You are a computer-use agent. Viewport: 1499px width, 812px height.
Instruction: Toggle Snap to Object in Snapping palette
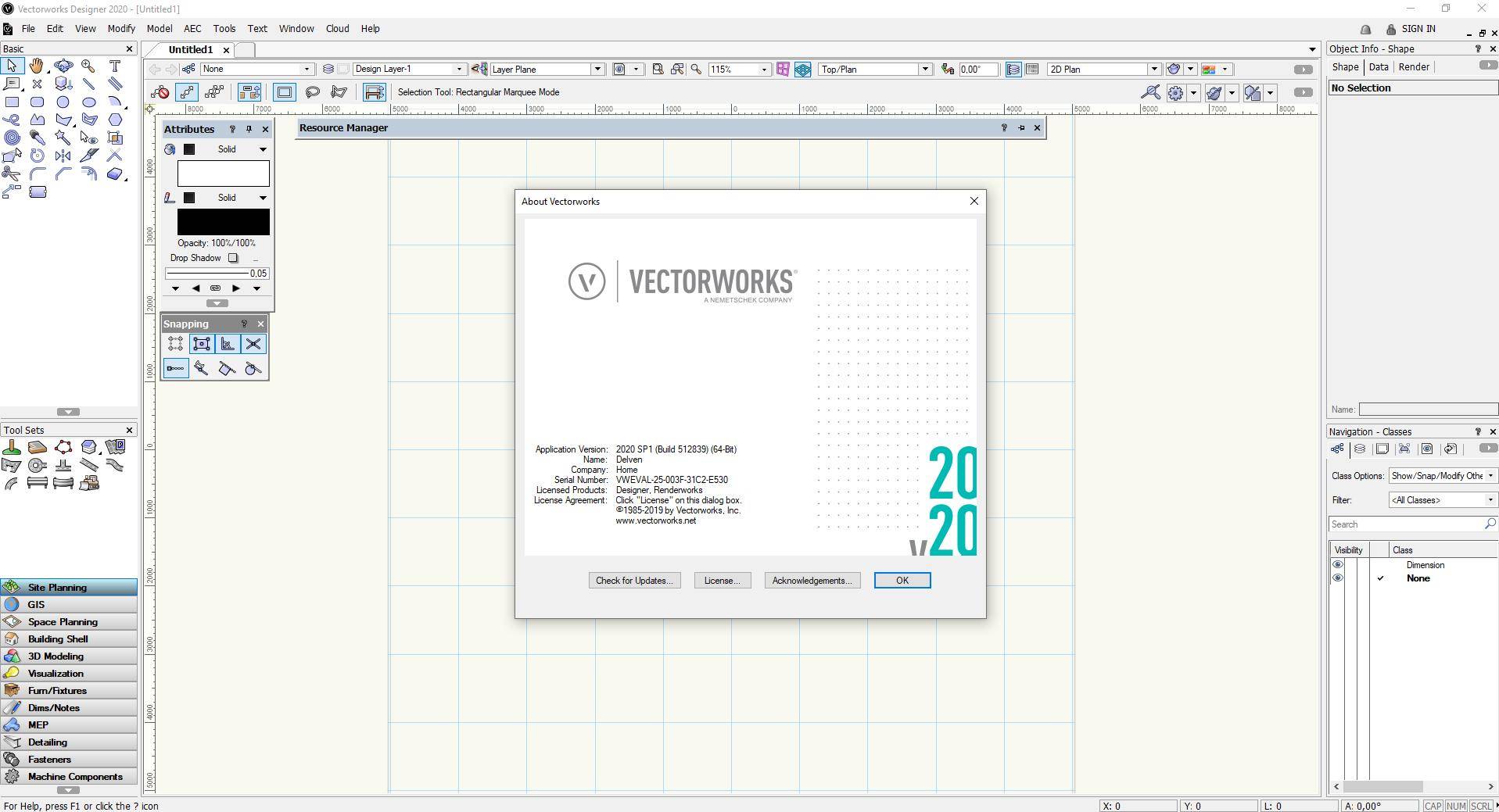click(x=202, y=344)
